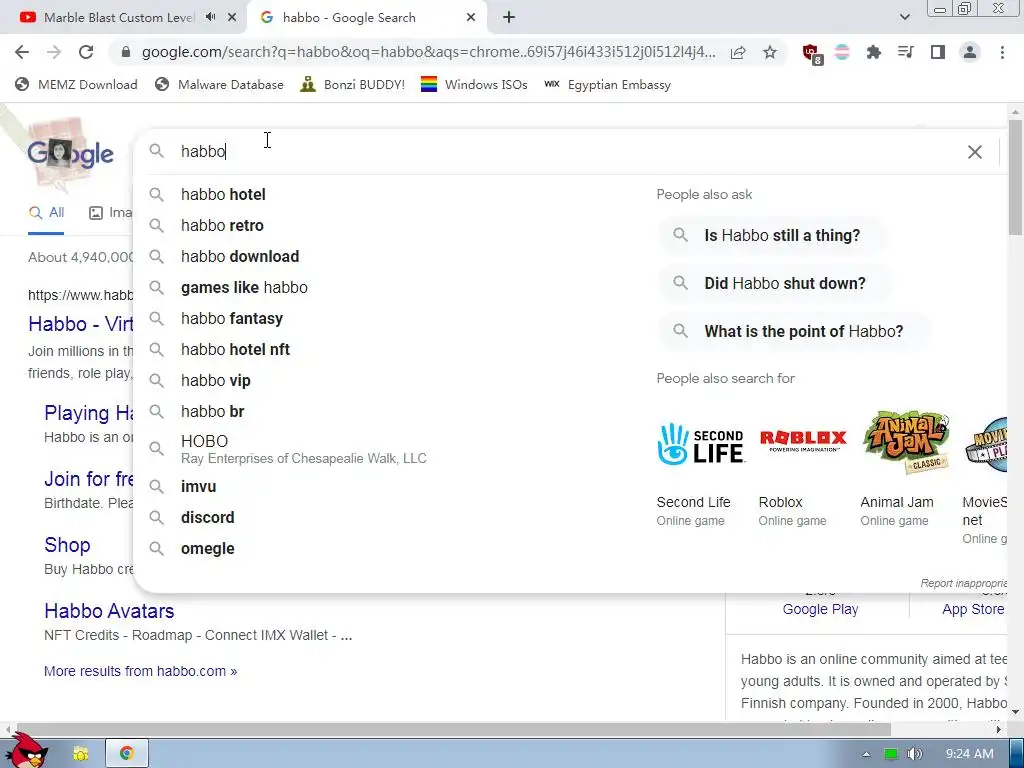Close the habbo - Google Search tab
1024x768 pixels.
(x=471, y=18)
